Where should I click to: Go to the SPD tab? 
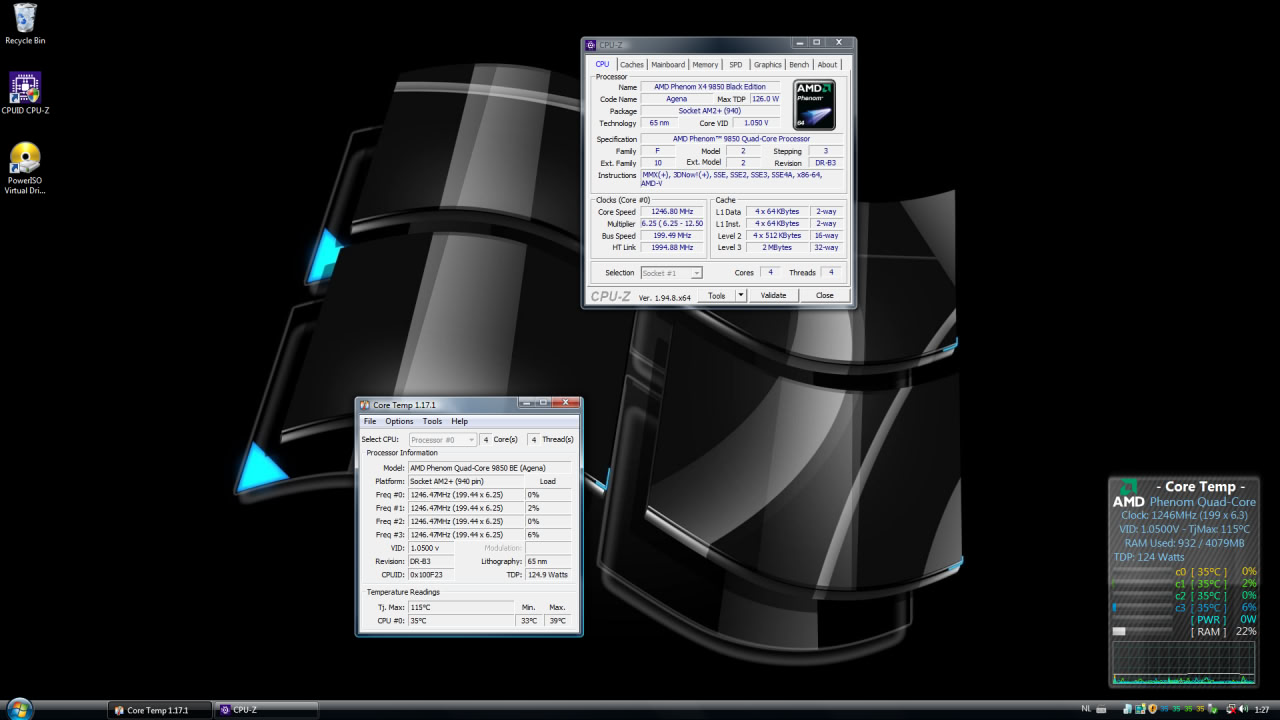click(x=736, y=65)
